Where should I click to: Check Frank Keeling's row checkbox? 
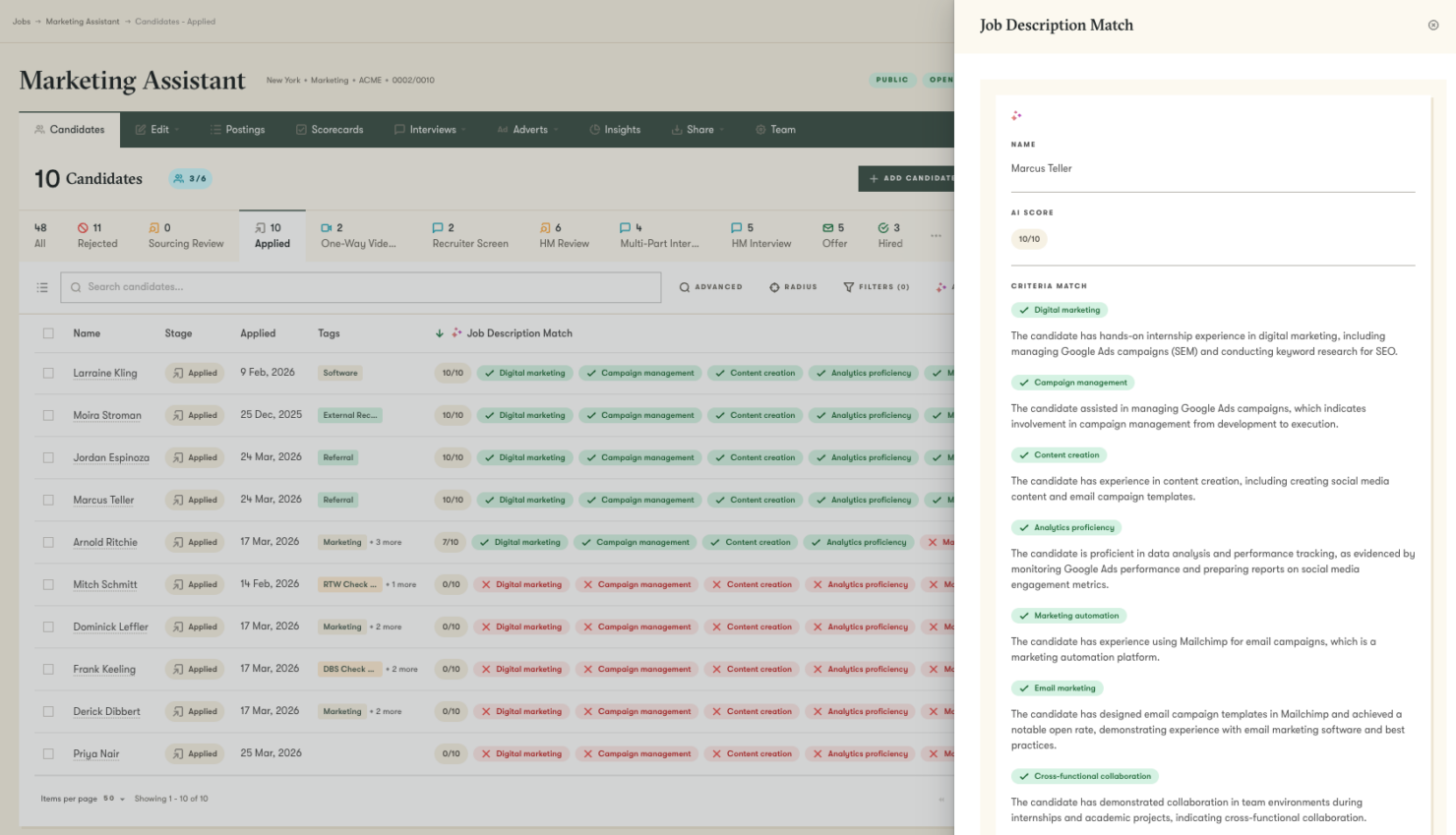click(46, 669)
